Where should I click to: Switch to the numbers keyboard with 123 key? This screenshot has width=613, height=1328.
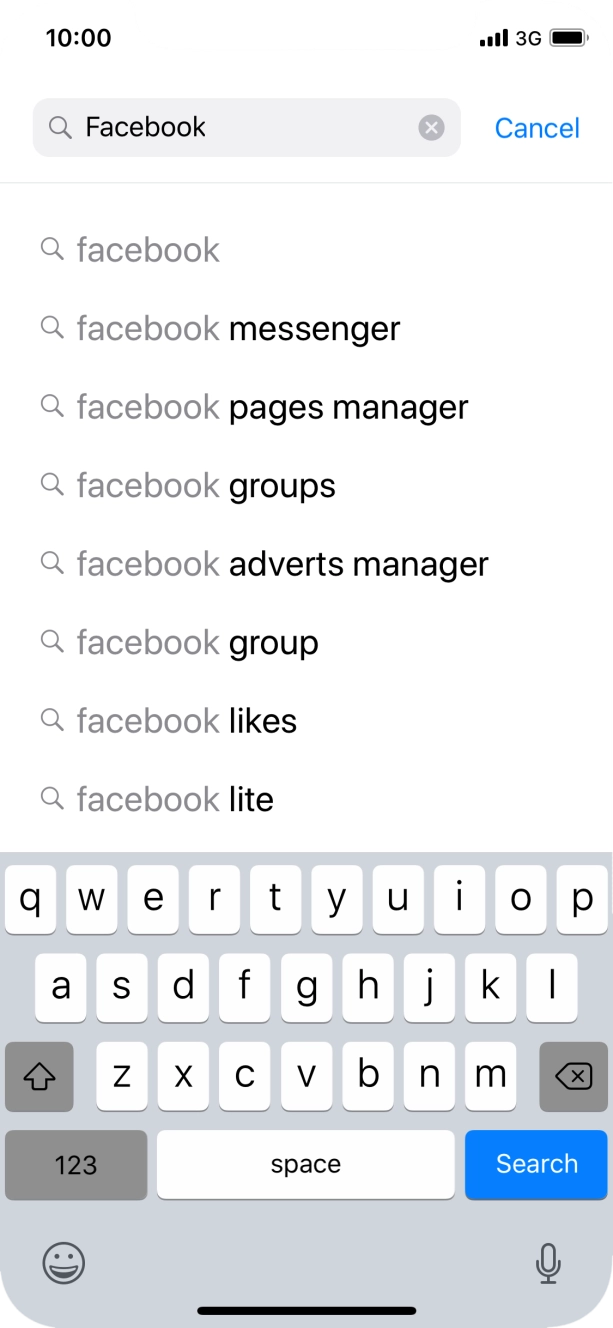pos(76,1164)
